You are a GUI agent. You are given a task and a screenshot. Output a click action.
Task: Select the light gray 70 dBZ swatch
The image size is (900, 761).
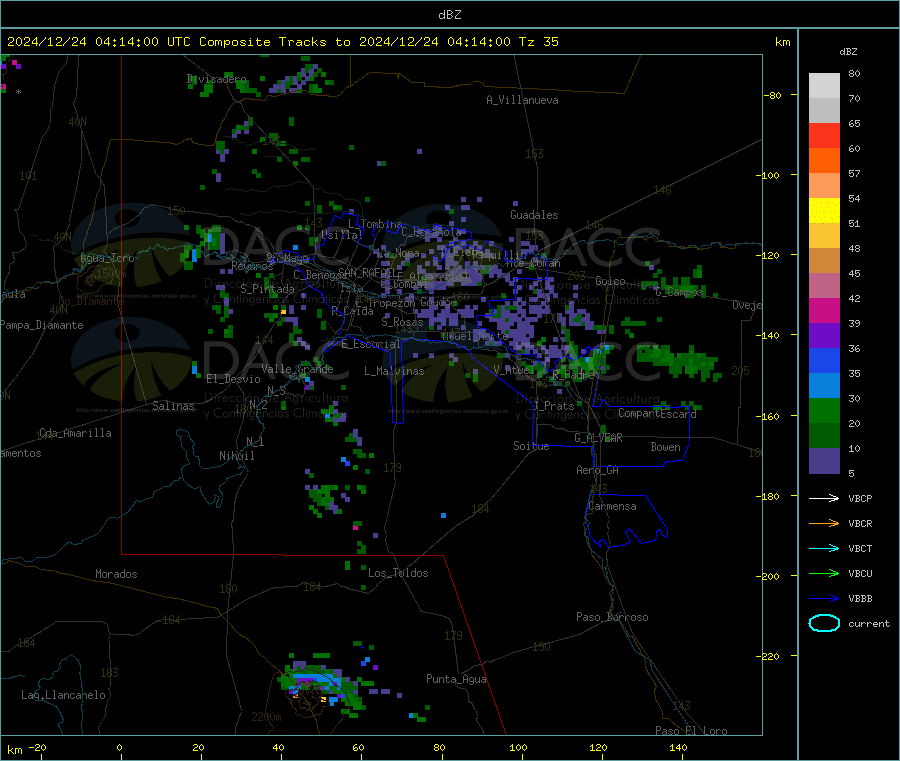[824, 86]
